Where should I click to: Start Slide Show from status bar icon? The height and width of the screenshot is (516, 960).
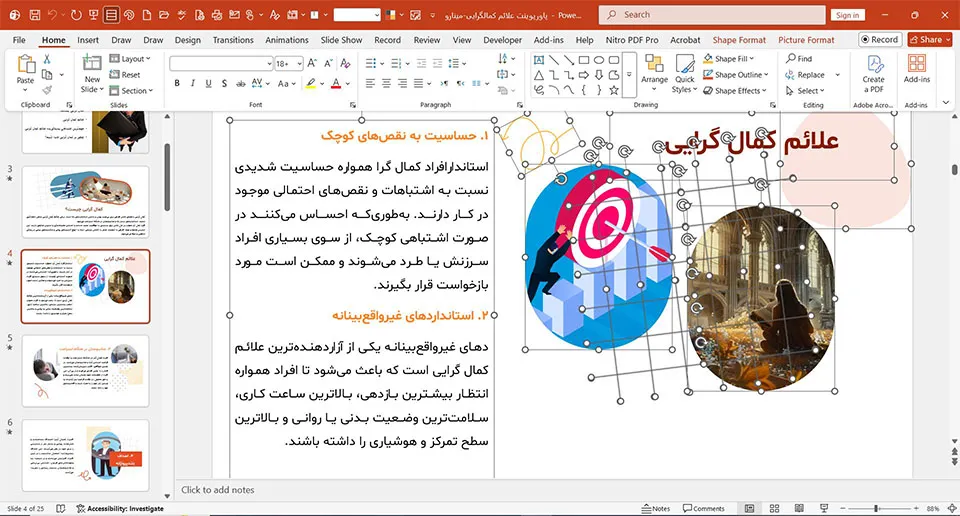824,509
